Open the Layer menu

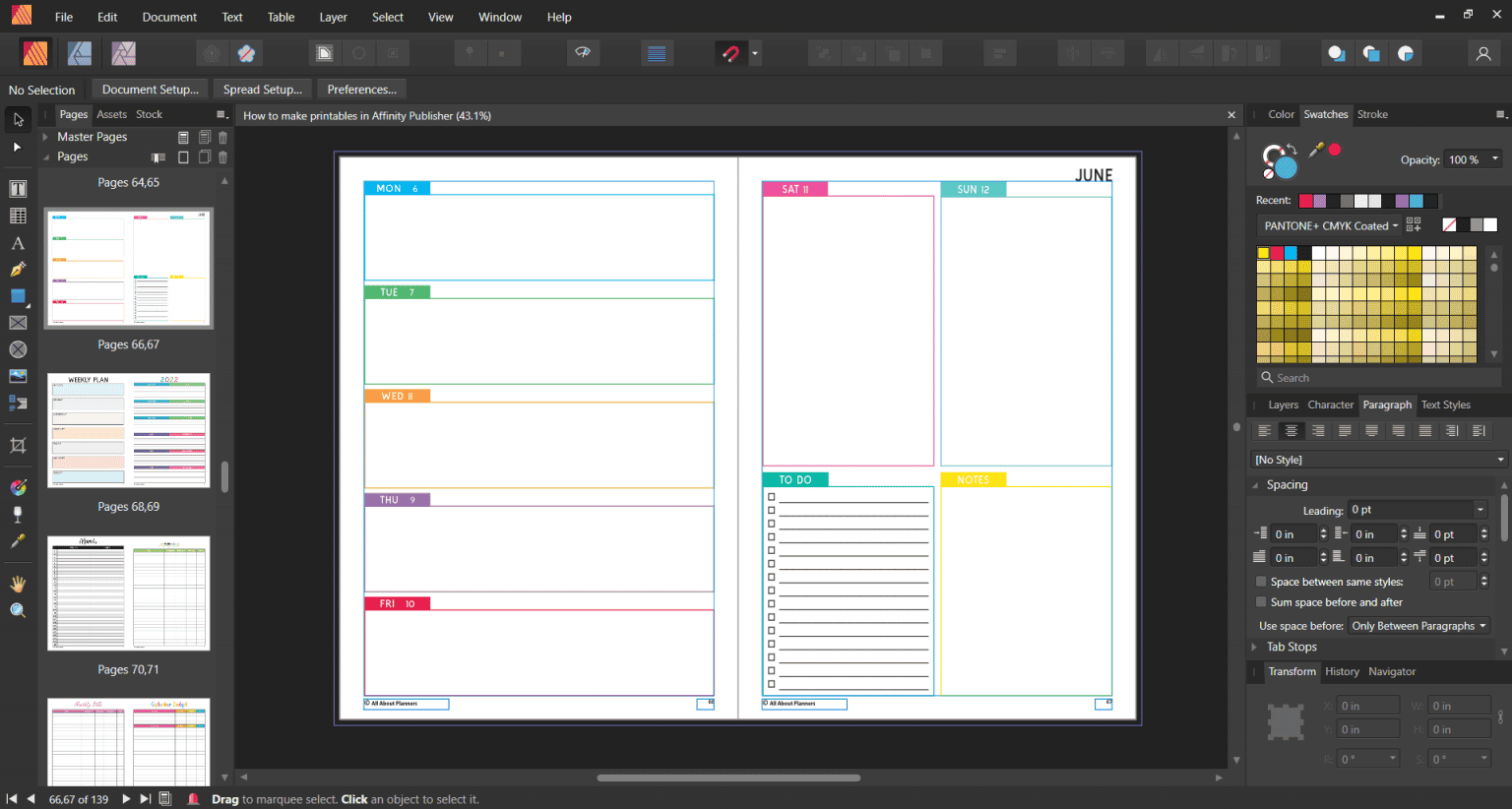click(x=333, y=17)
